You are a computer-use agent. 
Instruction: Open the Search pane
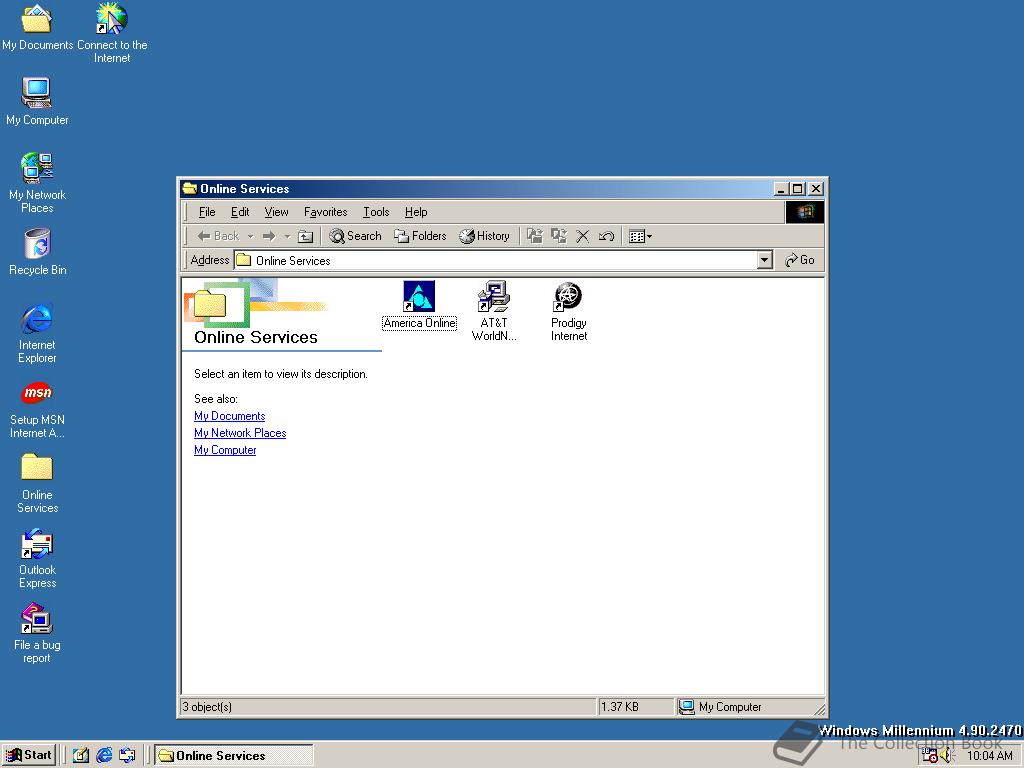pyautogui.click(x=355, y=236)
